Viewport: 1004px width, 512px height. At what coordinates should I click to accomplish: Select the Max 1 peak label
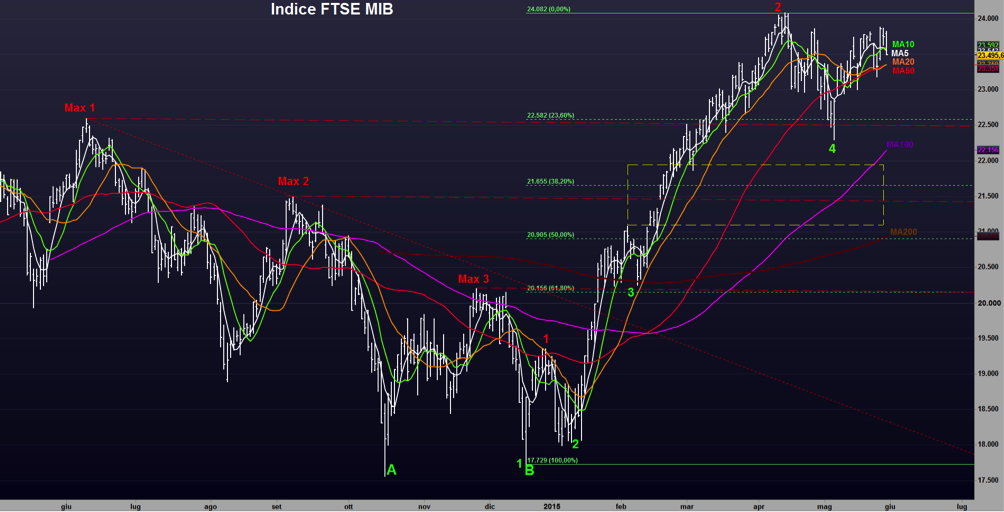click(x=79, y=108)
